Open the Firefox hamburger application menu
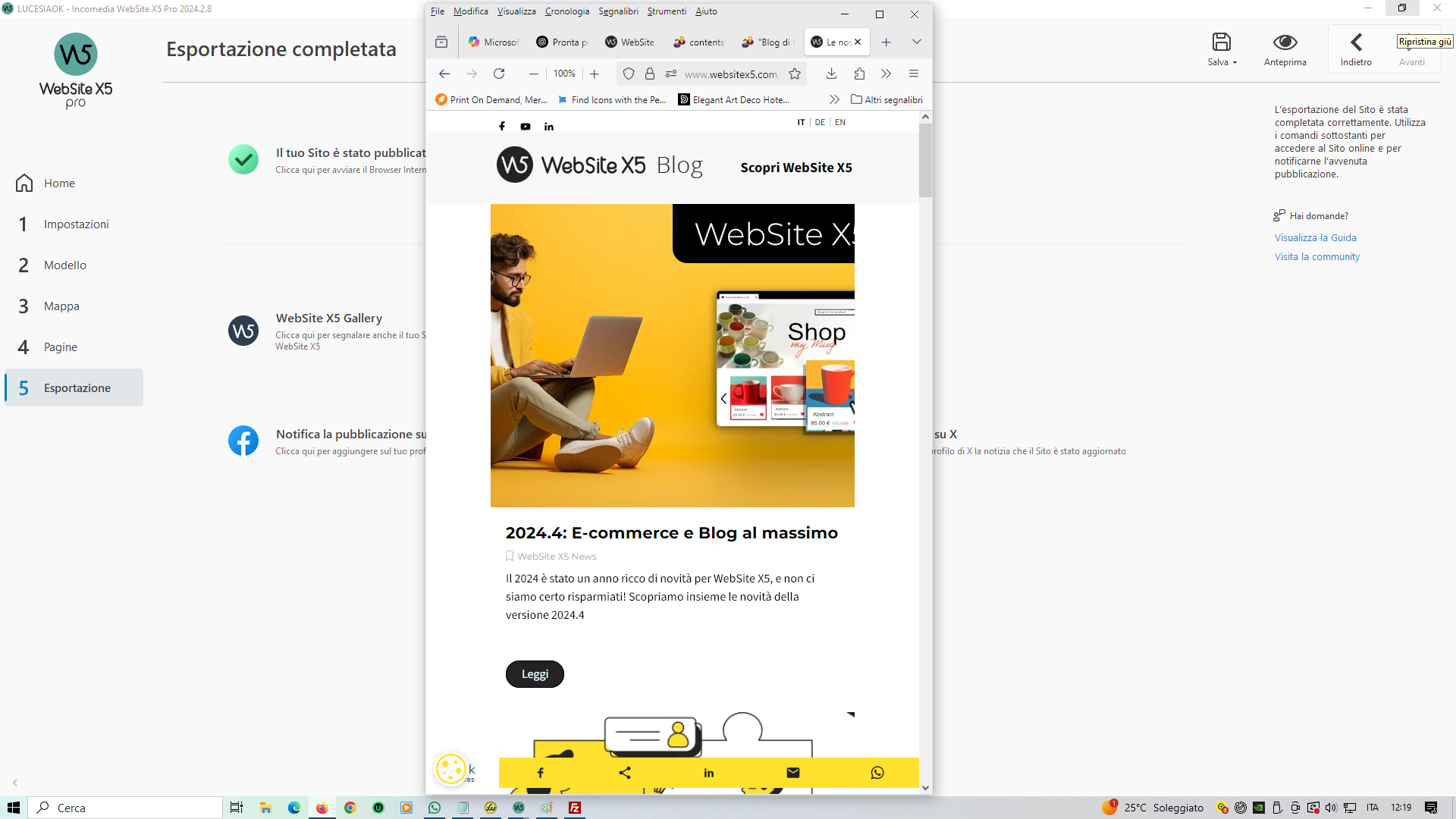Viewport: 1456px width, 819px height. [914, 74]
